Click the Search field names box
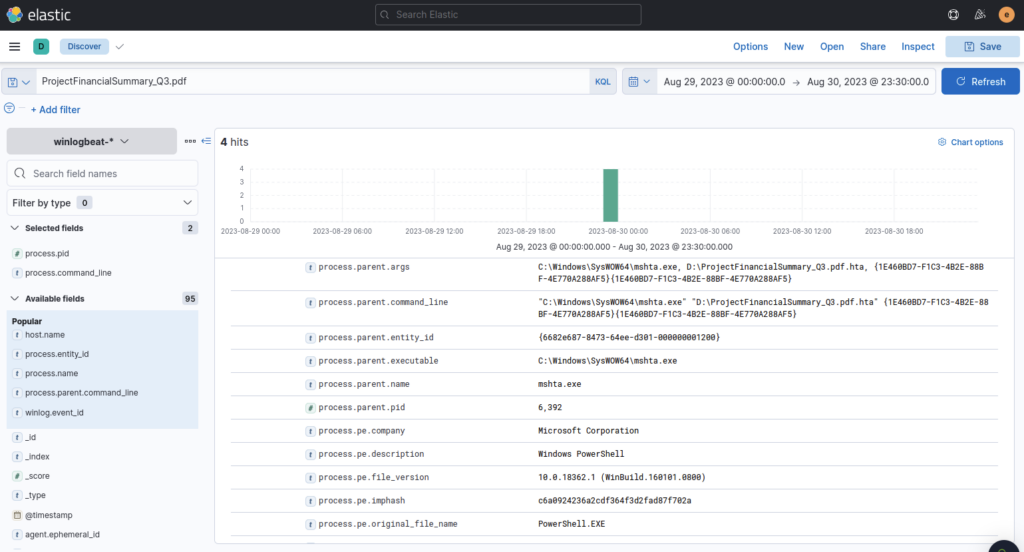This screenshot has height=552, width=1024. 102,173
